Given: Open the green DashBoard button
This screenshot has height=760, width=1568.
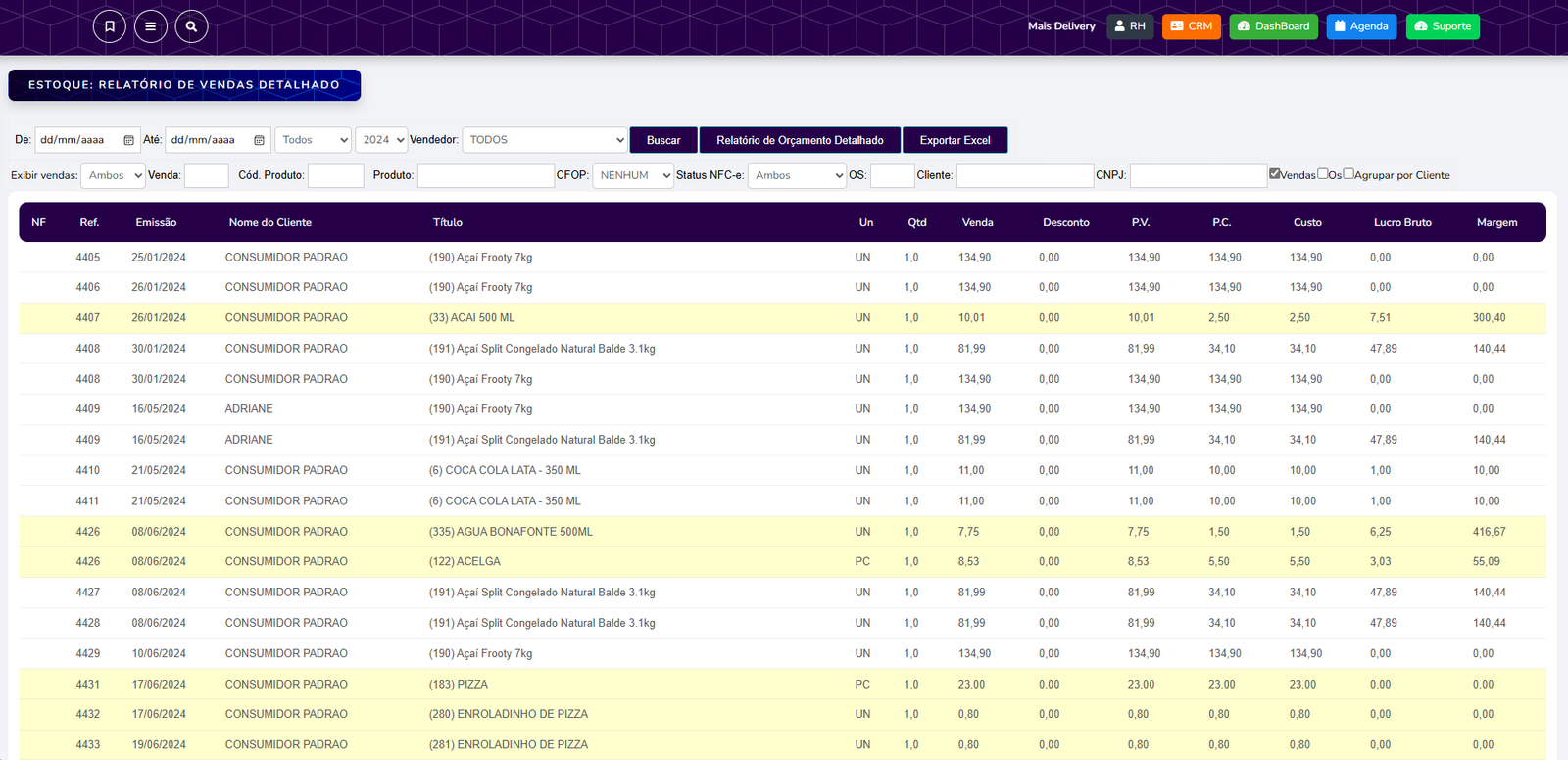Looking at the screenshot, I should (x=1274, y=26).
